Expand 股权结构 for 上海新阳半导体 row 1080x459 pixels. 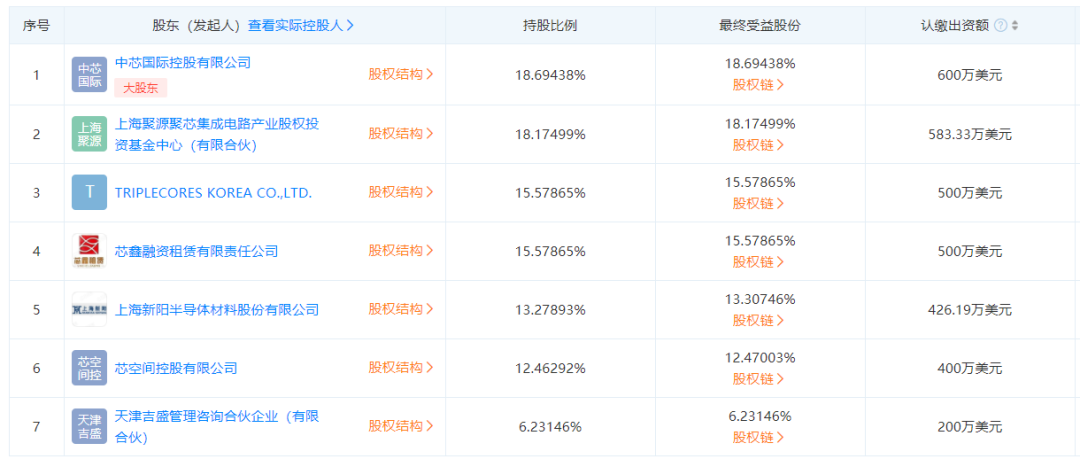(x=401, y=309)
